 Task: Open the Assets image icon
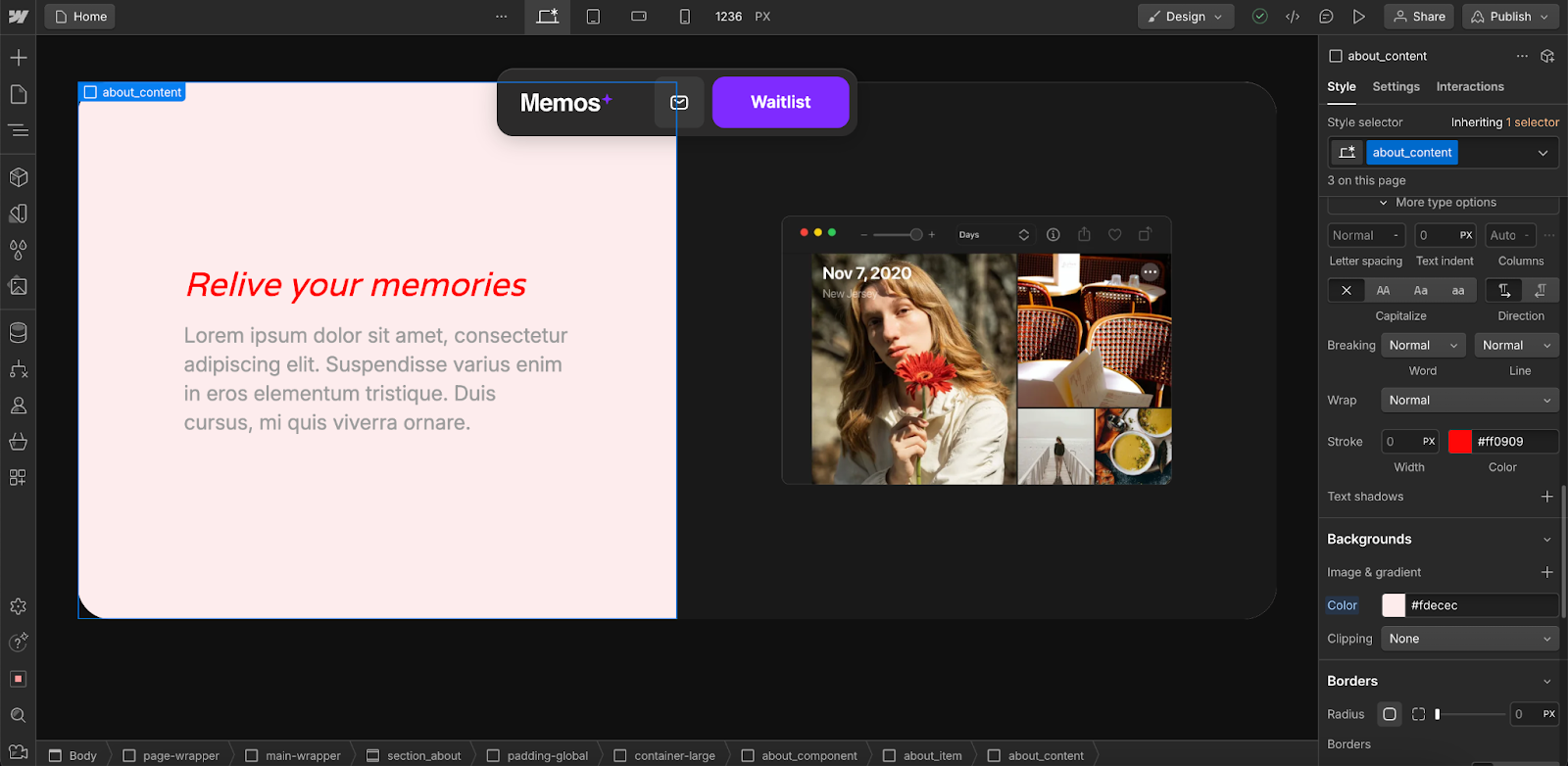click(18, 286)
